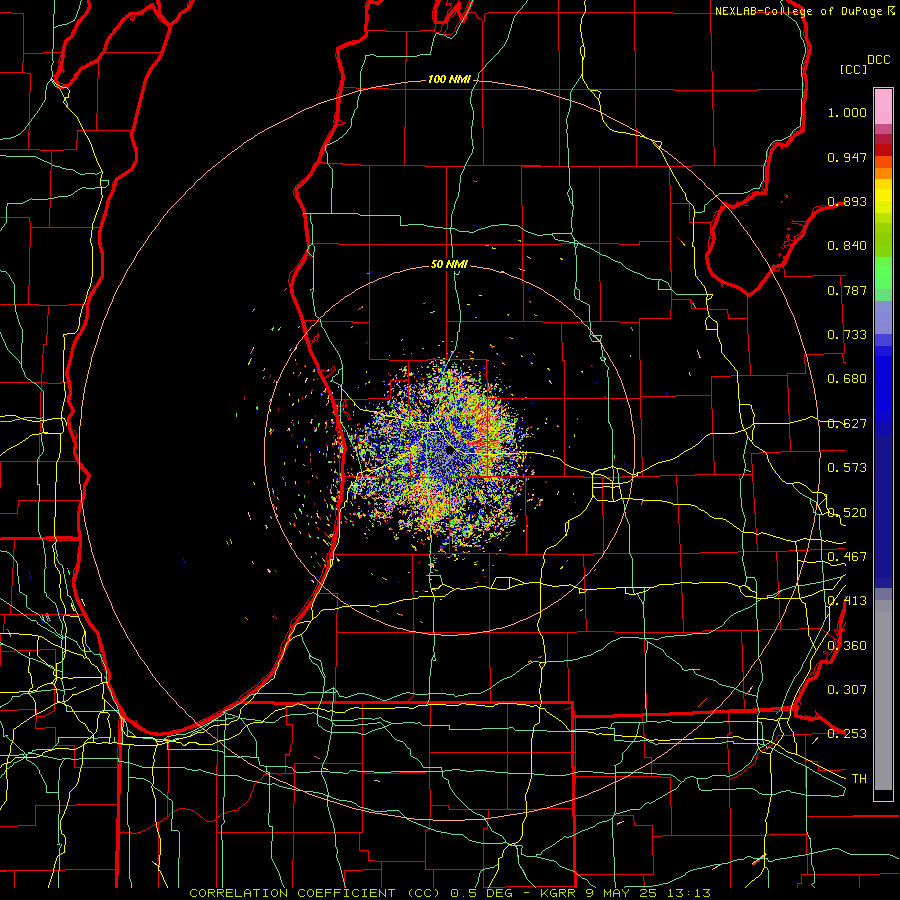
Task: Click the black radar site dot at center
Action: tap(450, 450)
